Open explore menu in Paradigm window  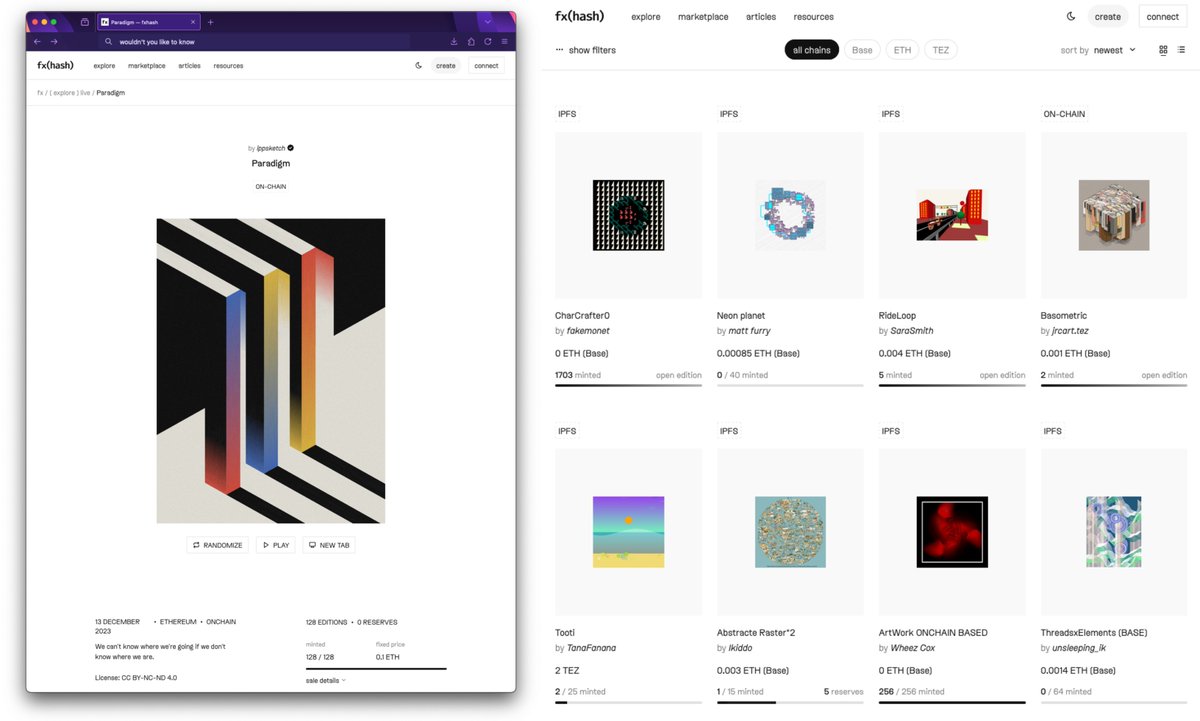click(104, 66)
